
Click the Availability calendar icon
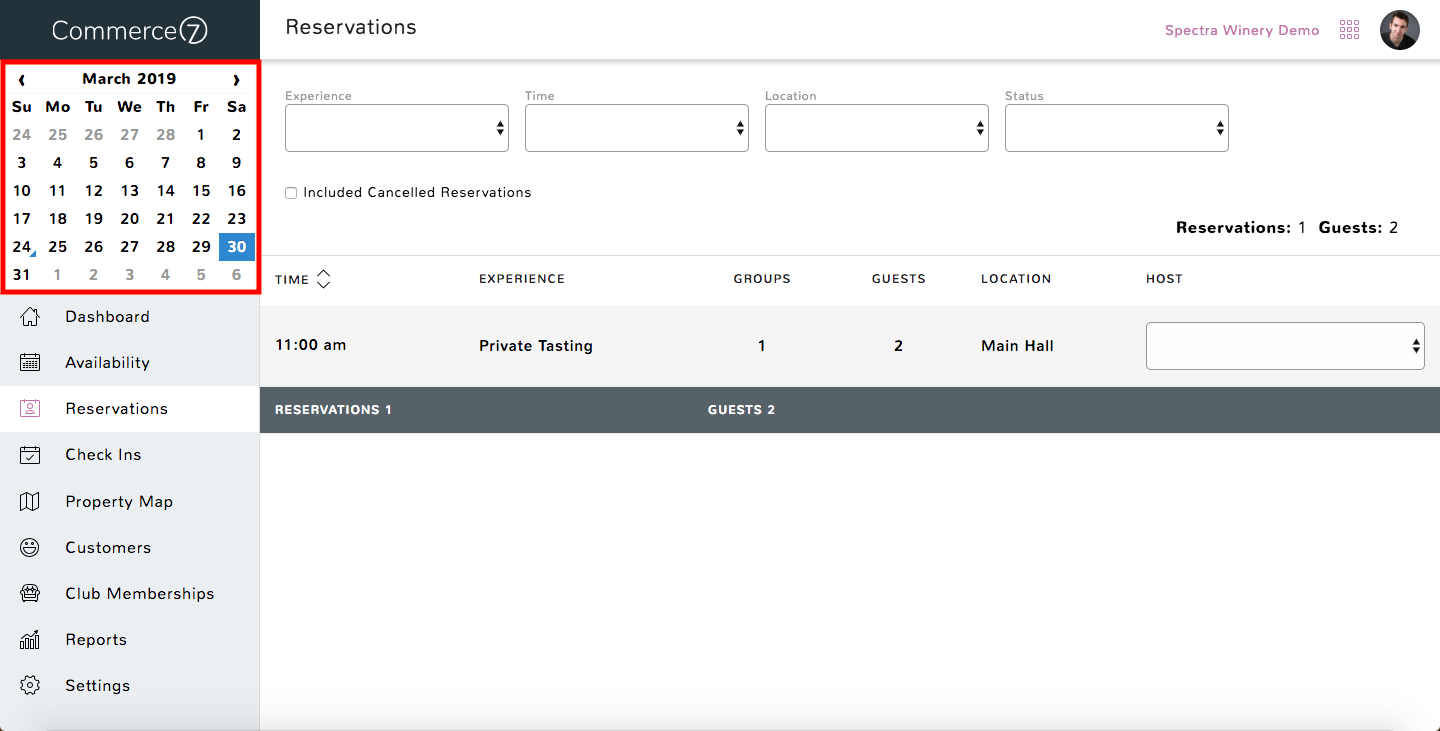coord(30,363)
